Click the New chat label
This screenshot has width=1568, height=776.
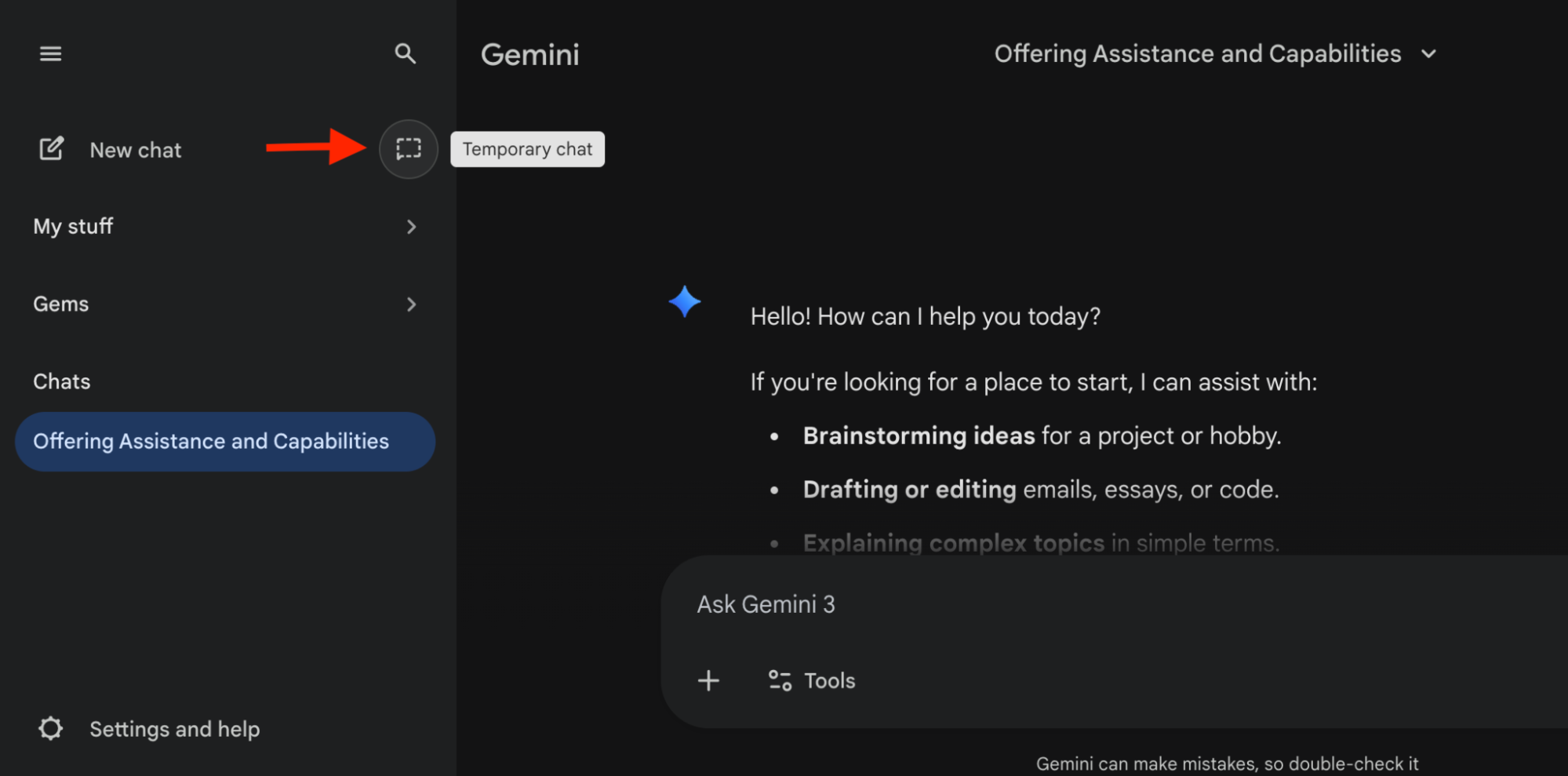click(136, 150)
